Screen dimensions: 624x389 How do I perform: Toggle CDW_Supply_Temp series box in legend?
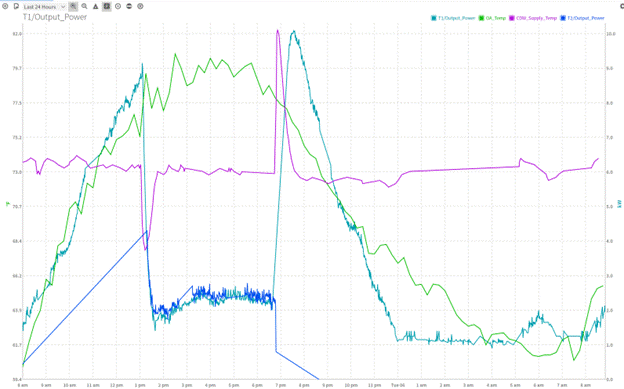512,18
